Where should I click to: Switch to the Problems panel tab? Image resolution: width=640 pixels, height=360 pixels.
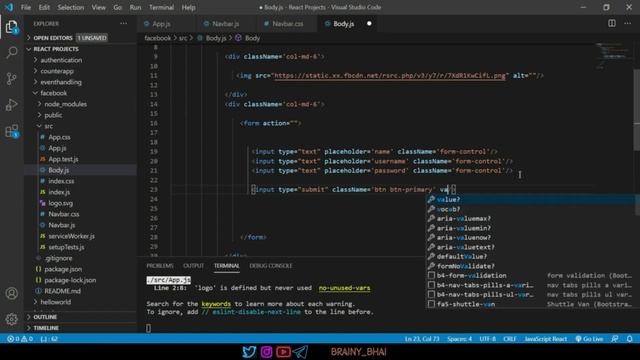click(160, 266)
